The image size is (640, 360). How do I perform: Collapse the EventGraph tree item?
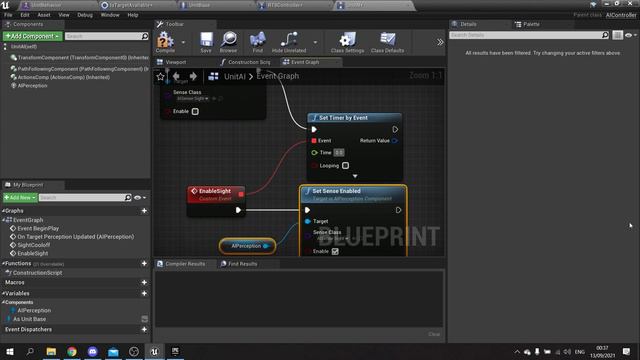4,220
